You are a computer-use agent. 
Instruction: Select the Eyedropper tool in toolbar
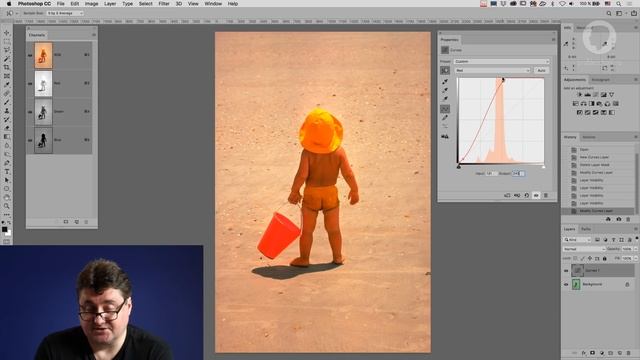pos(7,85)
